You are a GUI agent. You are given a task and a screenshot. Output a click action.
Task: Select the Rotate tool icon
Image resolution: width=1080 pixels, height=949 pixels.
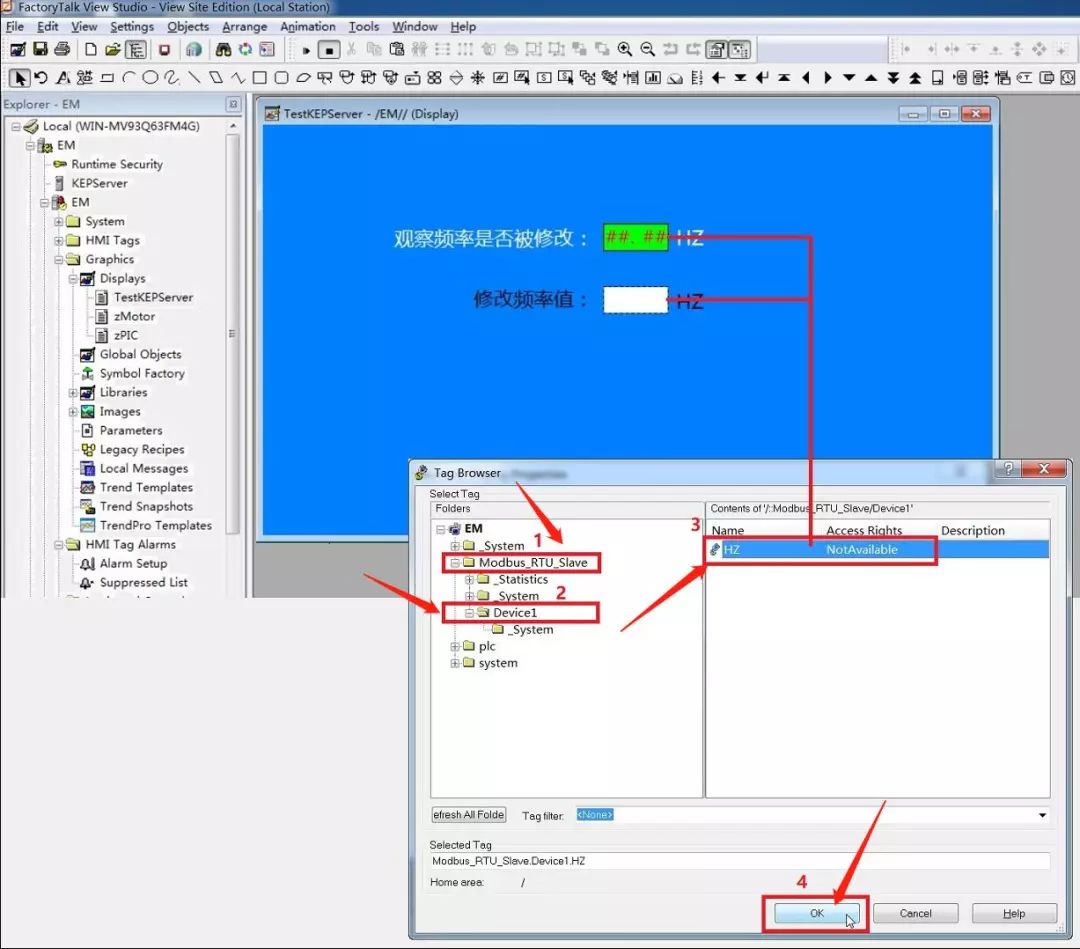coord(41,78)
